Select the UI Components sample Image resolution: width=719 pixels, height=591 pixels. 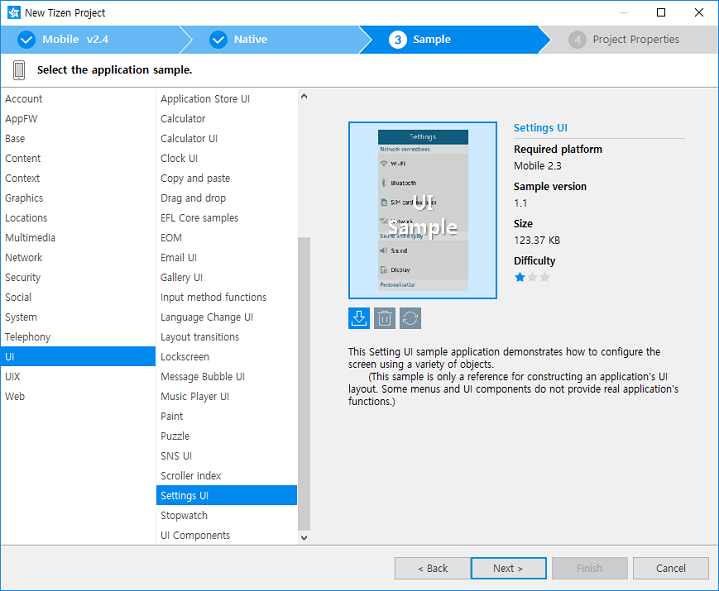tap(195, 535)
